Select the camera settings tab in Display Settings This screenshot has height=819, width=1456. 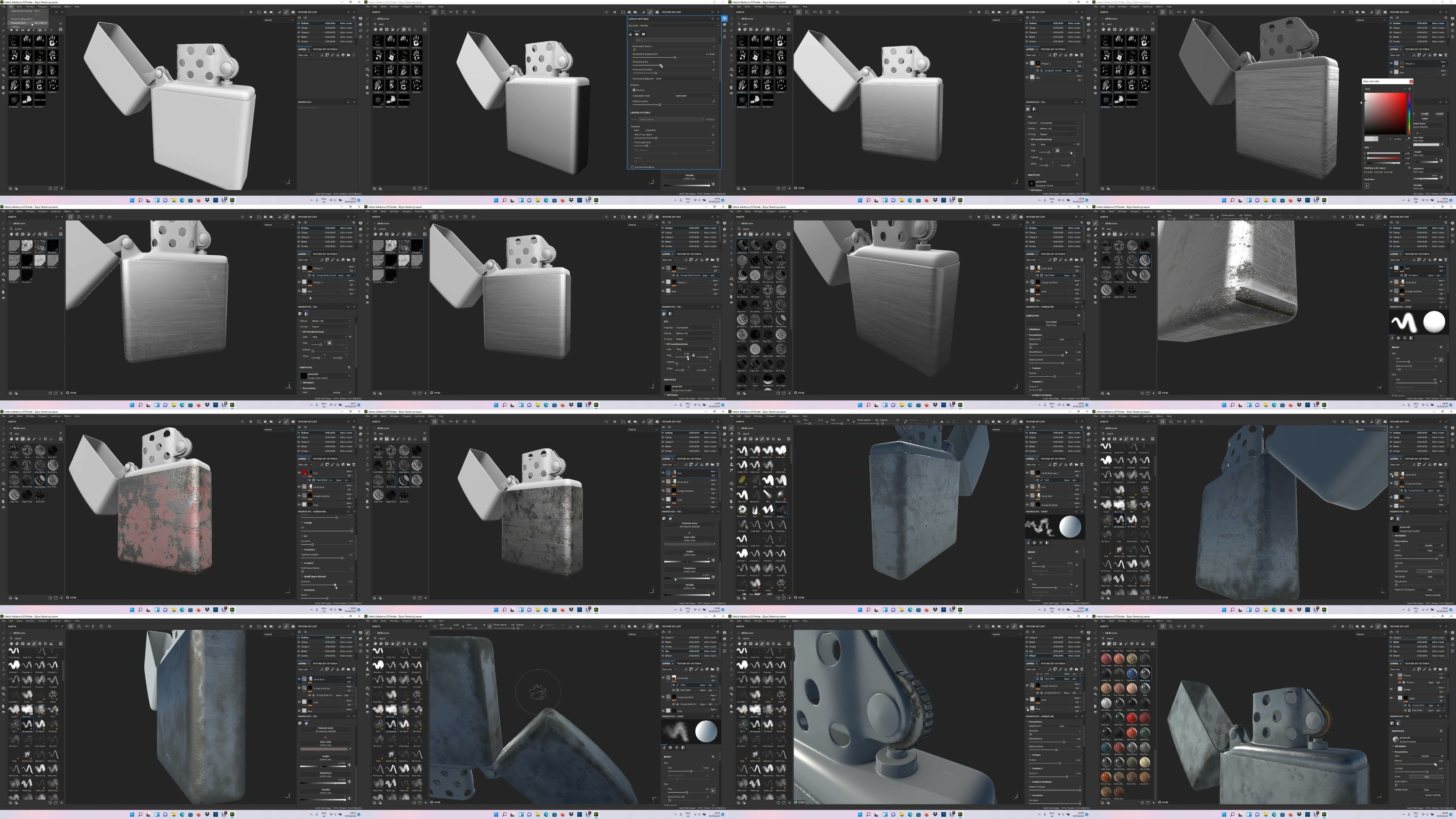click(637, 35)
